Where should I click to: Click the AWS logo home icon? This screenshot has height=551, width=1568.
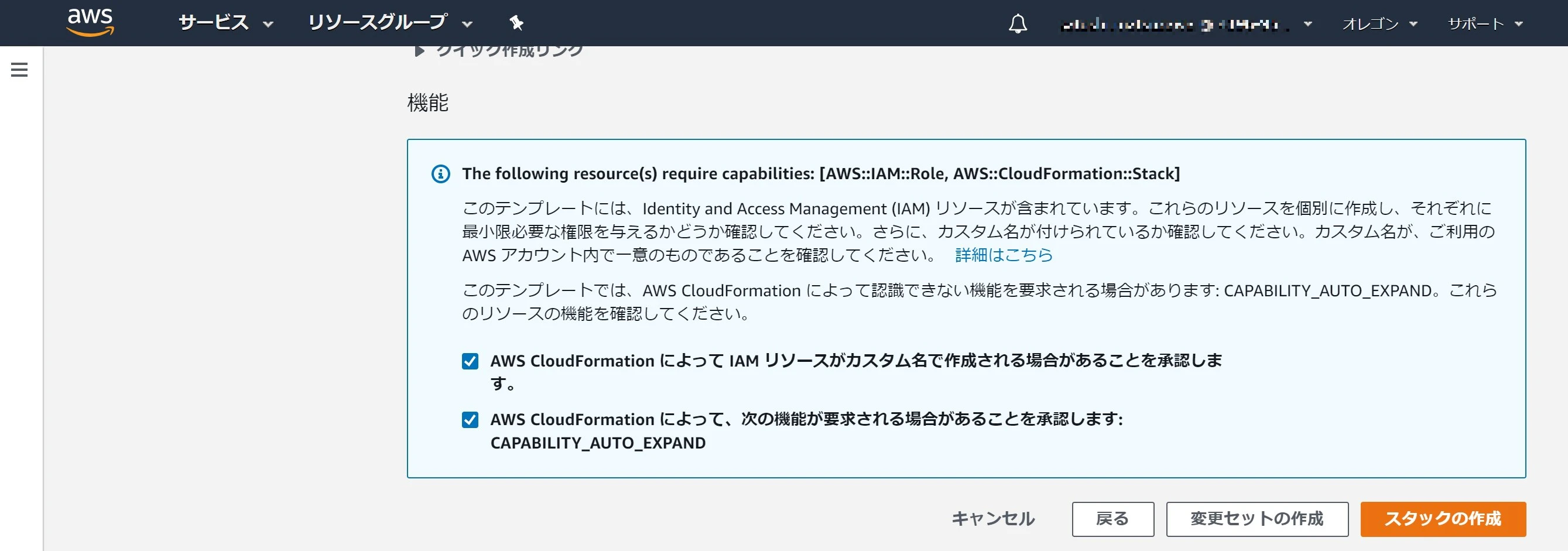point(90,22)
